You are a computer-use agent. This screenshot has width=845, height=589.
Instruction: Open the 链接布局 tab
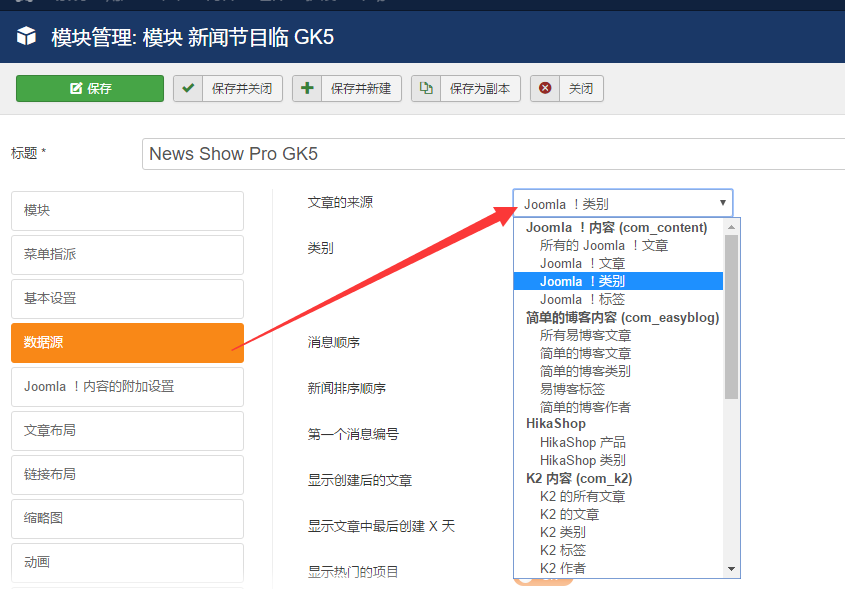point(127,475)
